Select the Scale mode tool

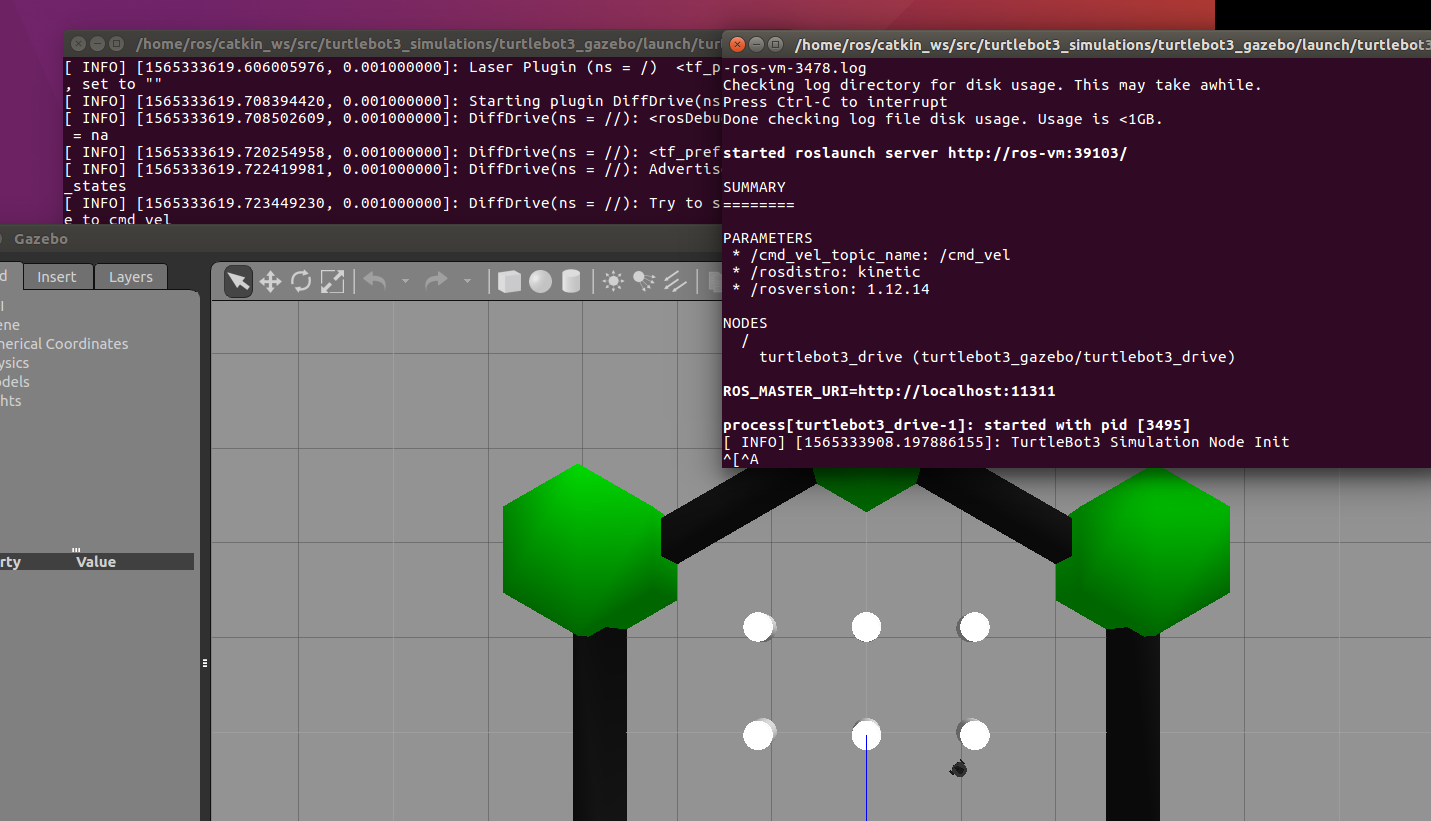tap(333, 281)
